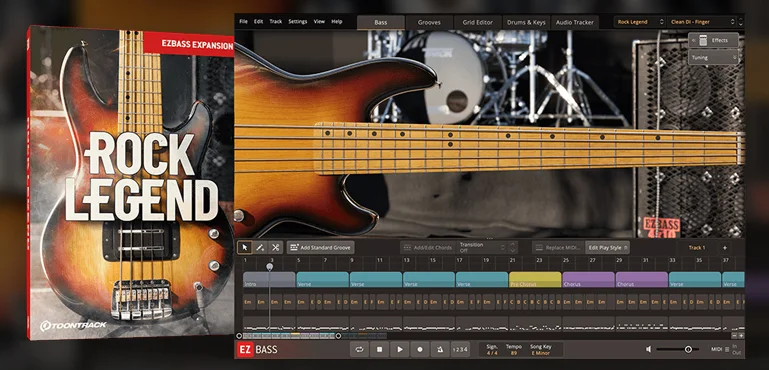Expand the Tuning dropdown

click(x=714, y=57)
